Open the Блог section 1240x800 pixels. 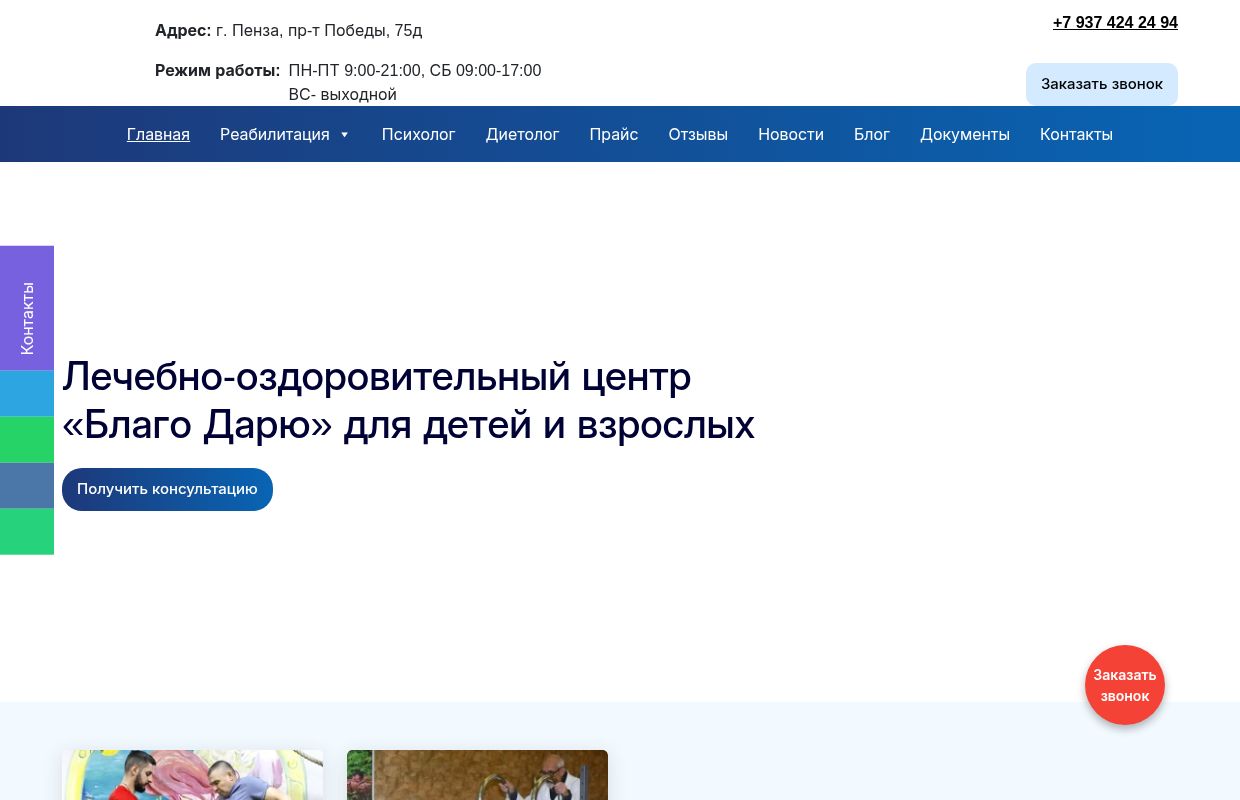[872, 134]
